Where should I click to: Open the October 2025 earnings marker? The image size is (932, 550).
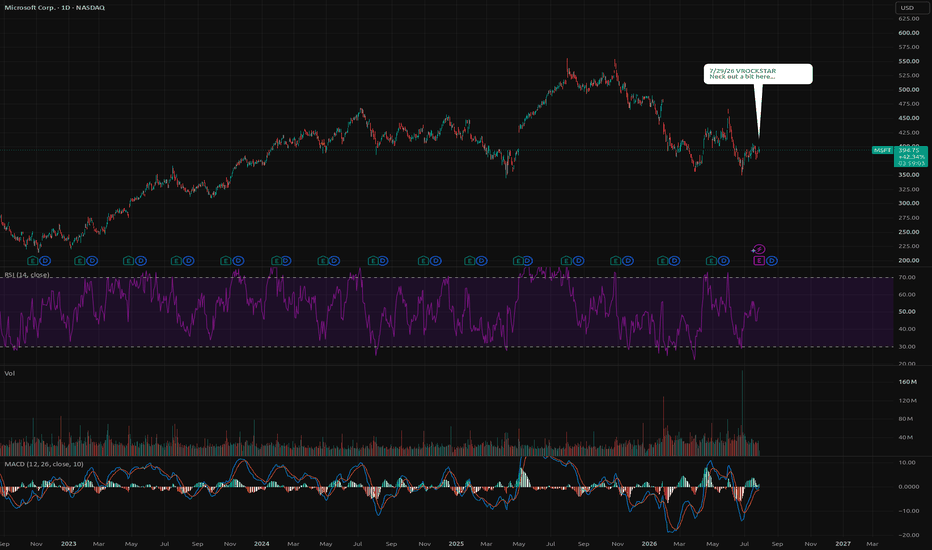(616, 260)
